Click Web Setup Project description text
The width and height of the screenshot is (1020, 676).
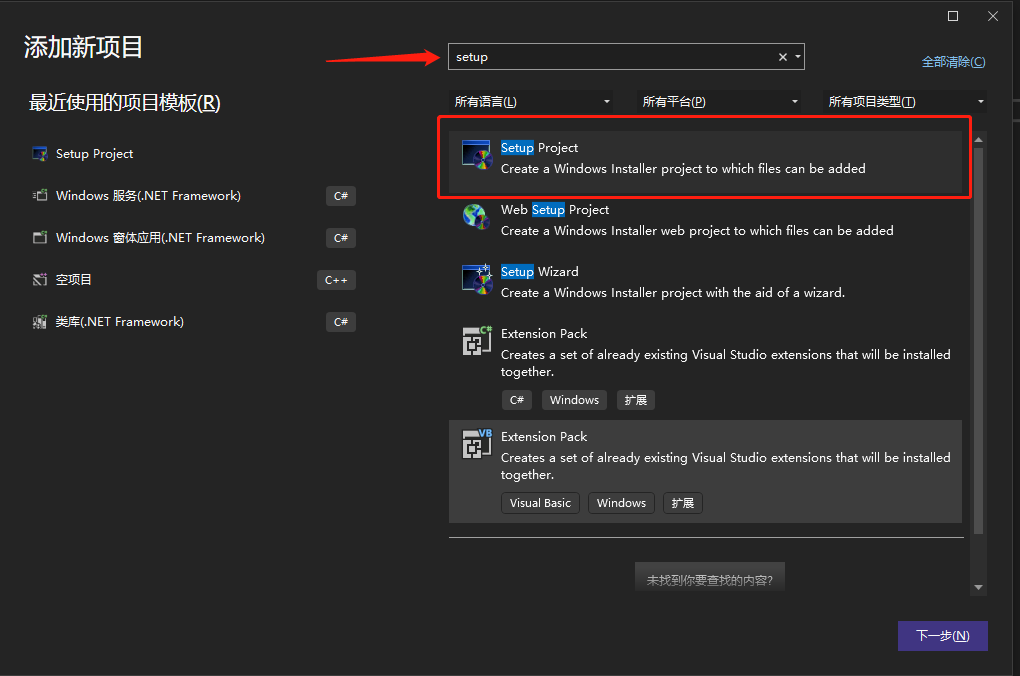(x=697, y=231)
